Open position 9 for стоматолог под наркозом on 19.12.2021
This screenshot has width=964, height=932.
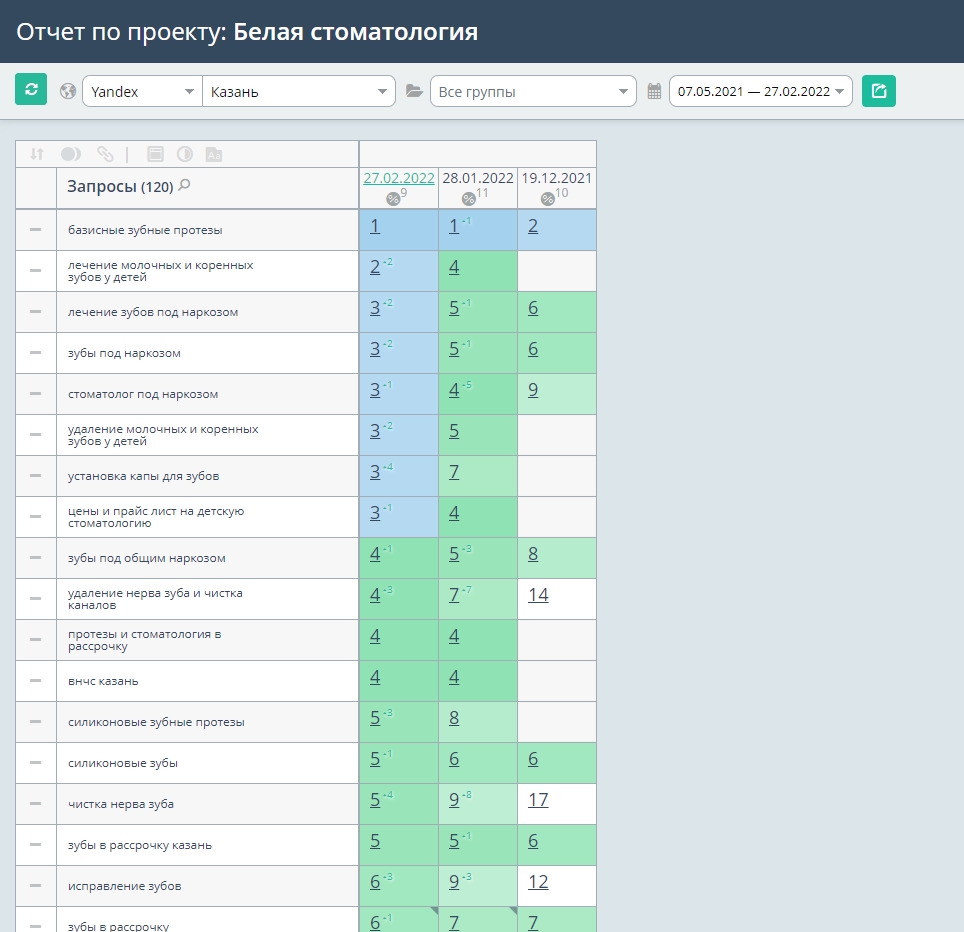click(x=533, y=390)
